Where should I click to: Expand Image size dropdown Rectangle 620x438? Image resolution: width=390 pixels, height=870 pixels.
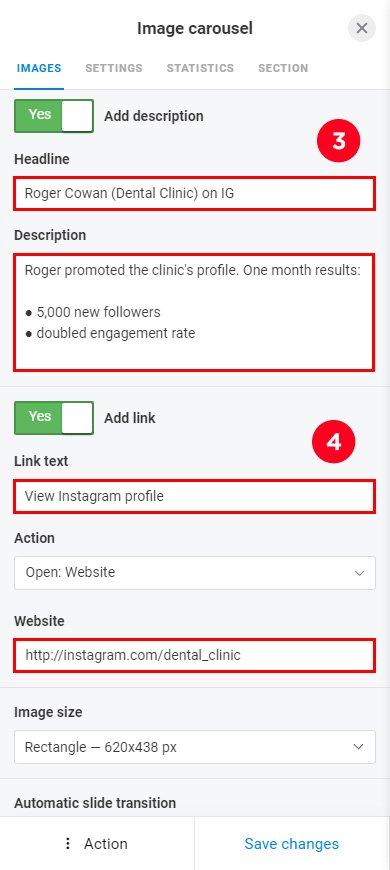(195, 747)
